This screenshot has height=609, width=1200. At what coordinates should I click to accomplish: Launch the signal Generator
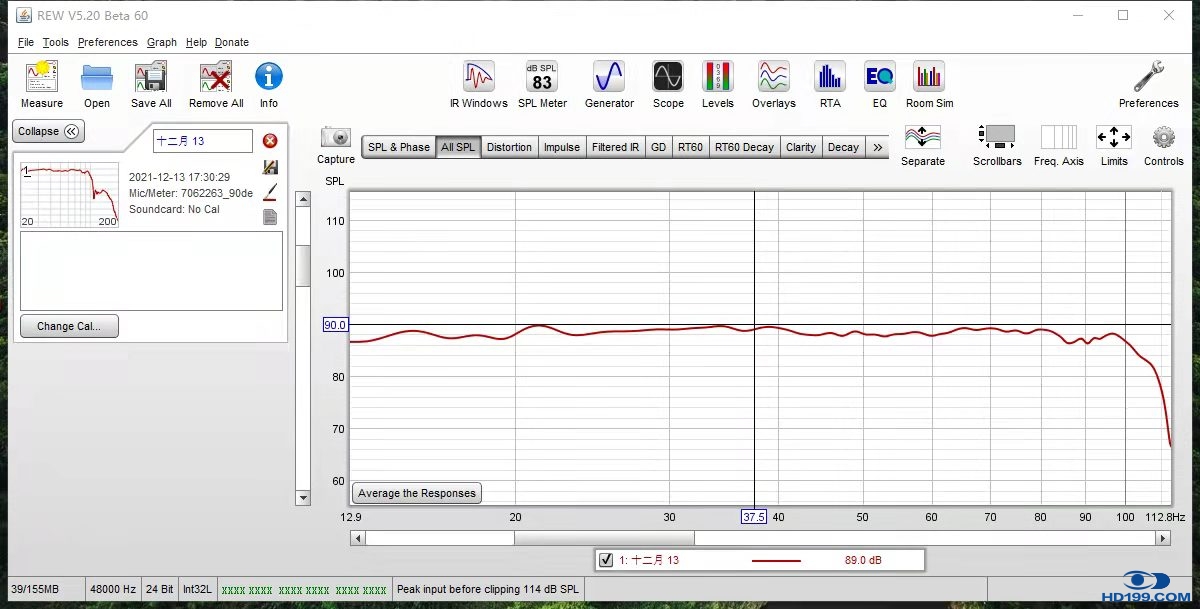(609, 78)
